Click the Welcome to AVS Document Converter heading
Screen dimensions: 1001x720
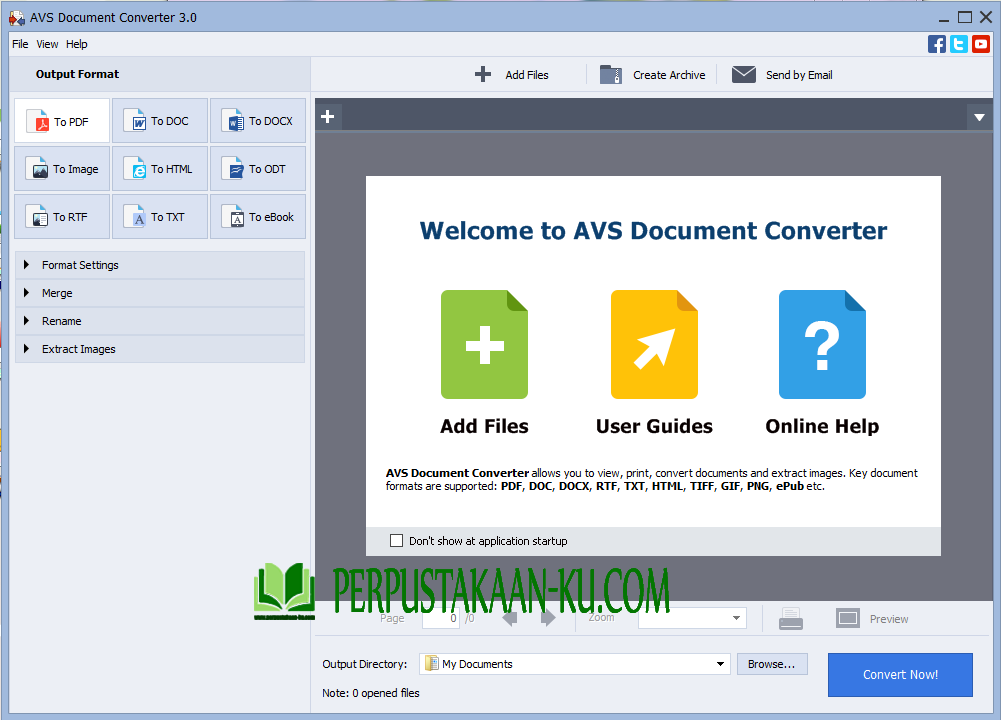(x=653, y=230)
